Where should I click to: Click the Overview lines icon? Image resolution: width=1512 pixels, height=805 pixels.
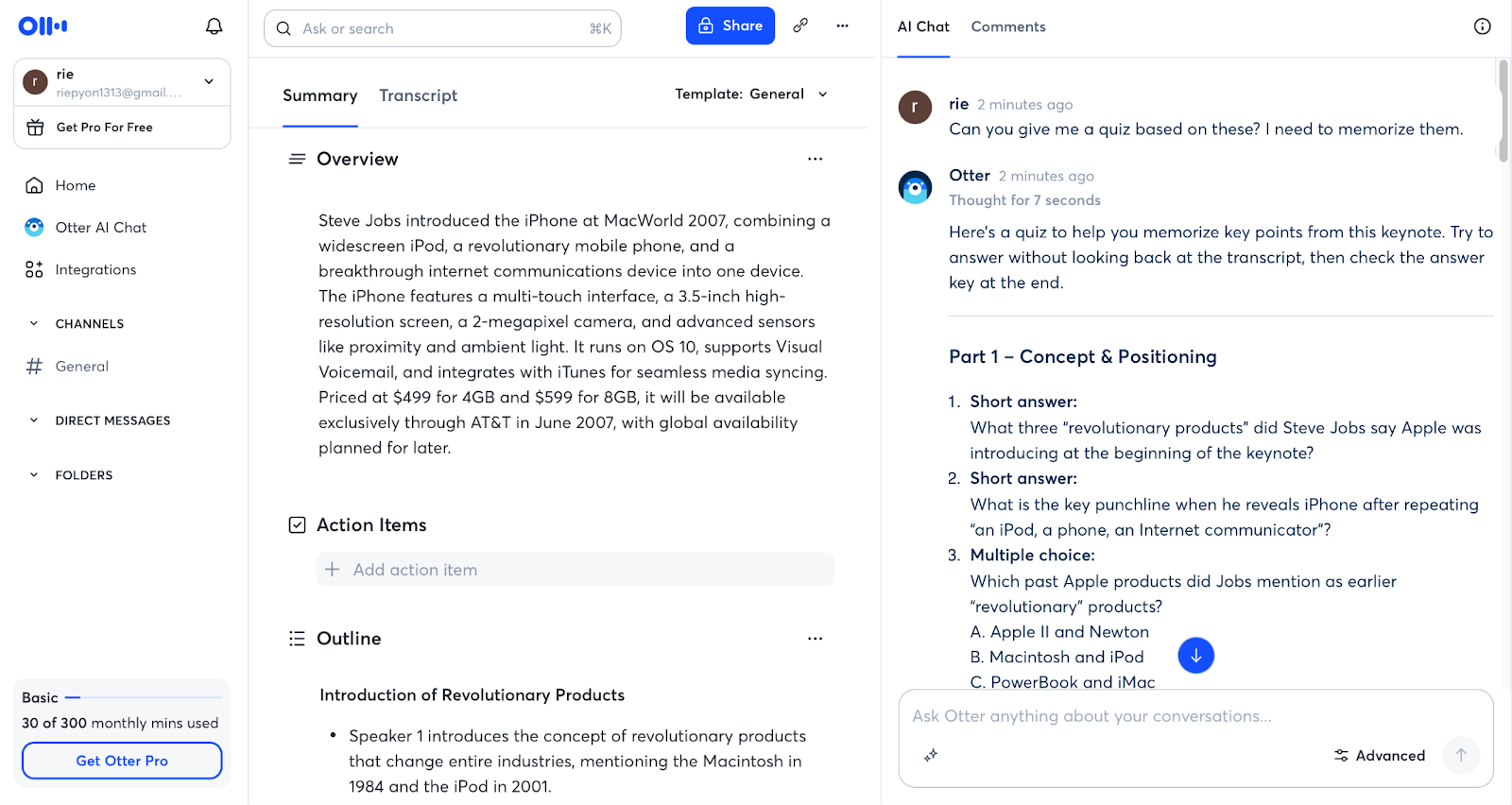point(297,159)
